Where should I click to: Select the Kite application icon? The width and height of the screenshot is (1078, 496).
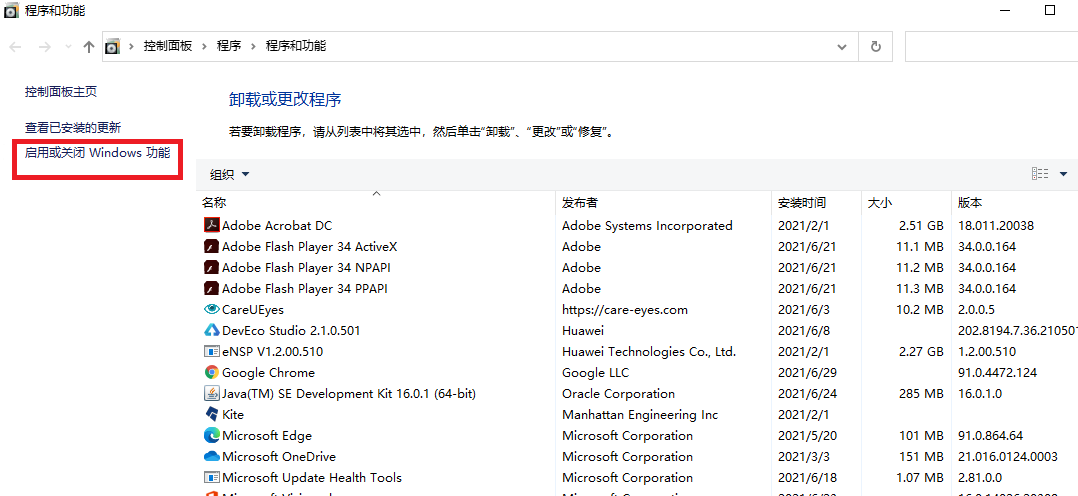211,415
